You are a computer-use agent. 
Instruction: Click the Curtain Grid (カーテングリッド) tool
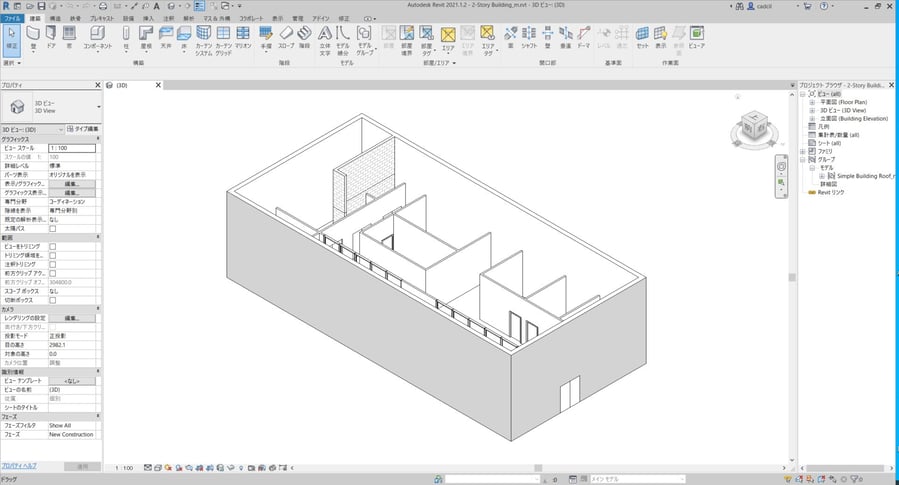224,40
